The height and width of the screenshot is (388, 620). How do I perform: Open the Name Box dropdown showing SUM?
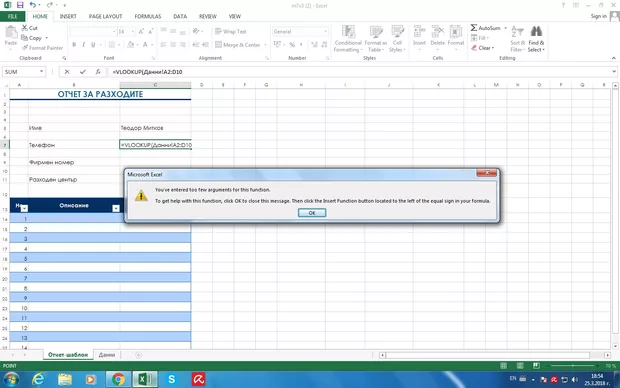coord(41,72)
